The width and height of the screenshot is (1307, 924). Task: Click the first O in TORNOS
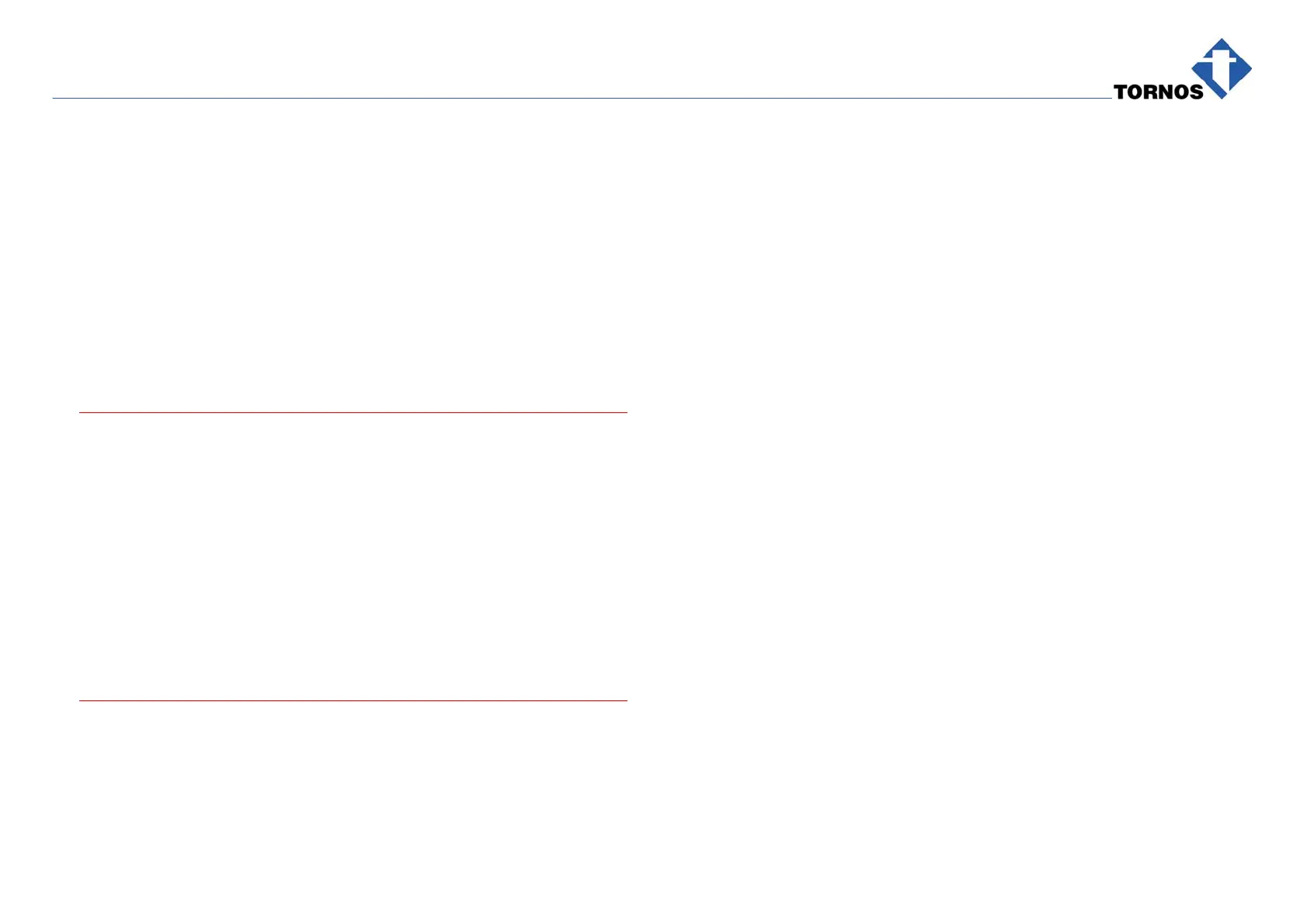(x=1135, y=92)
